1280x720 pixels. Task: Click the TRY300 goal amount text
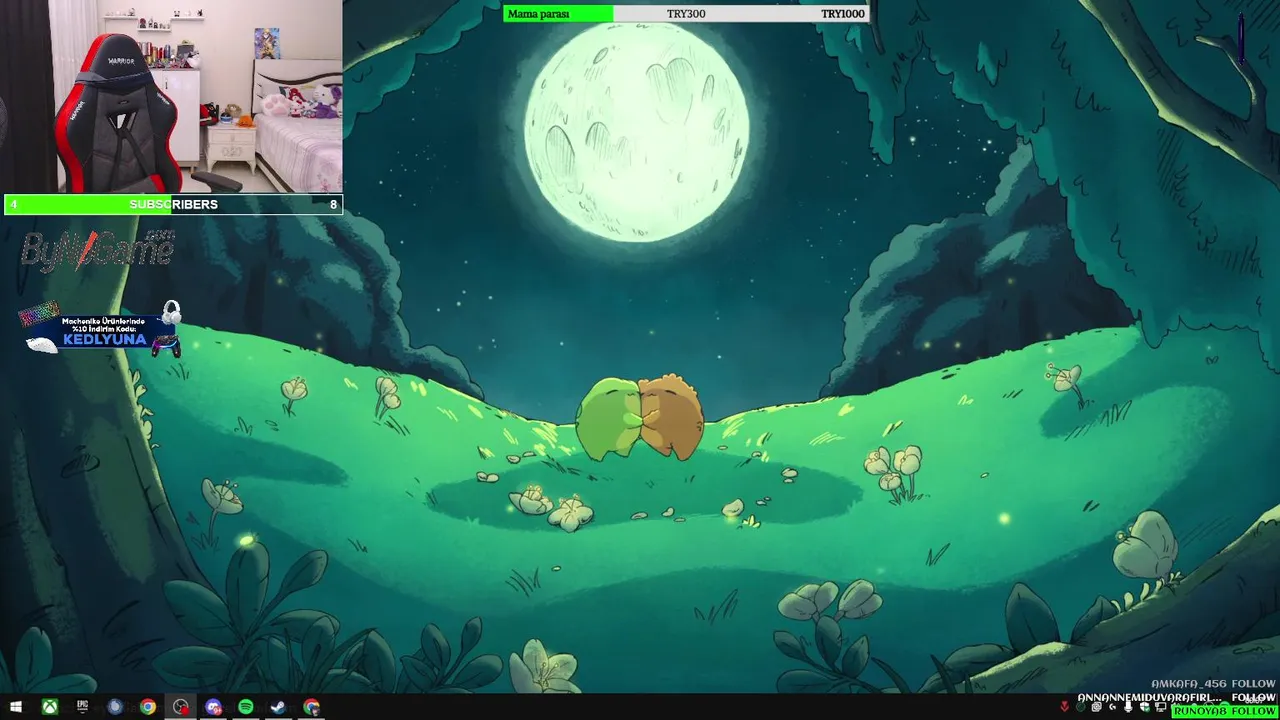point(686,14)
